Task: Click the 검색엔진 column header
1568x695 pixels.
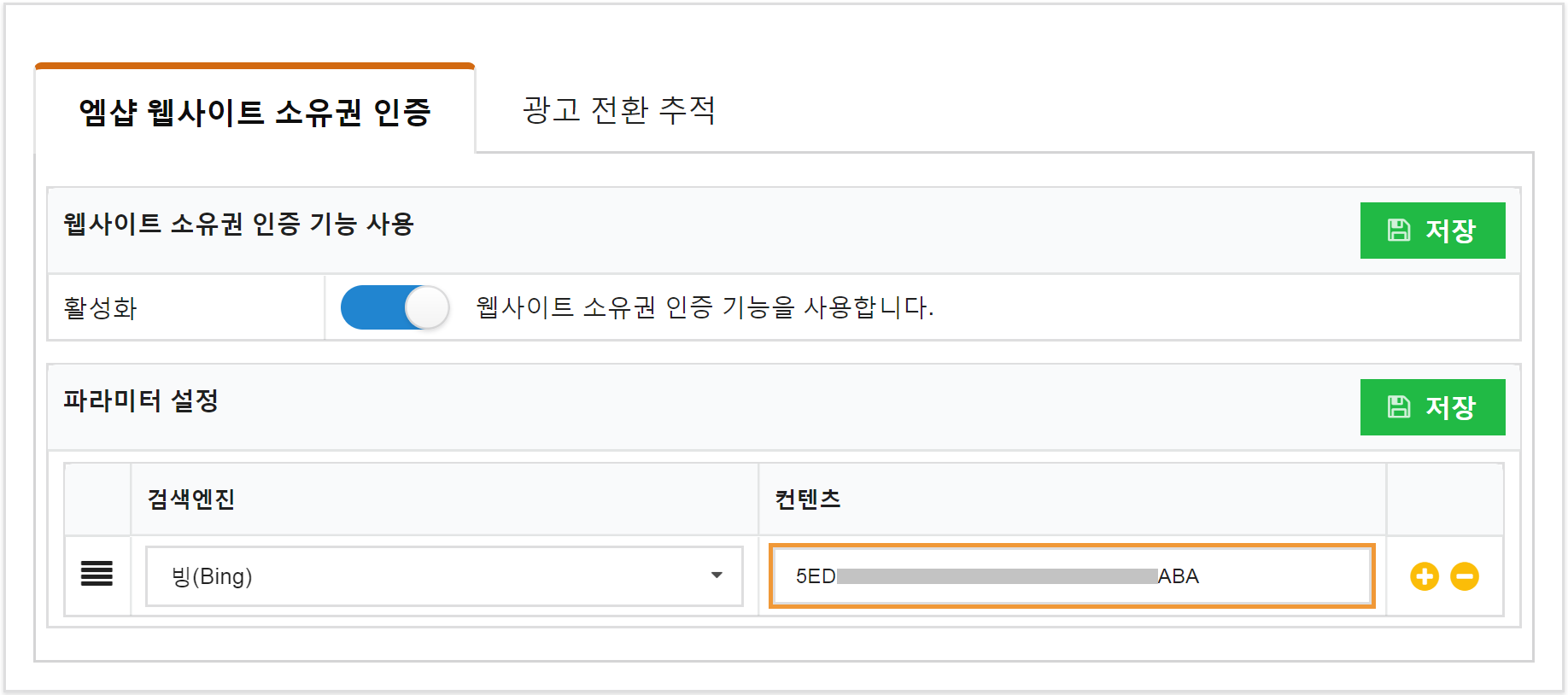Action: click(191, 499)
